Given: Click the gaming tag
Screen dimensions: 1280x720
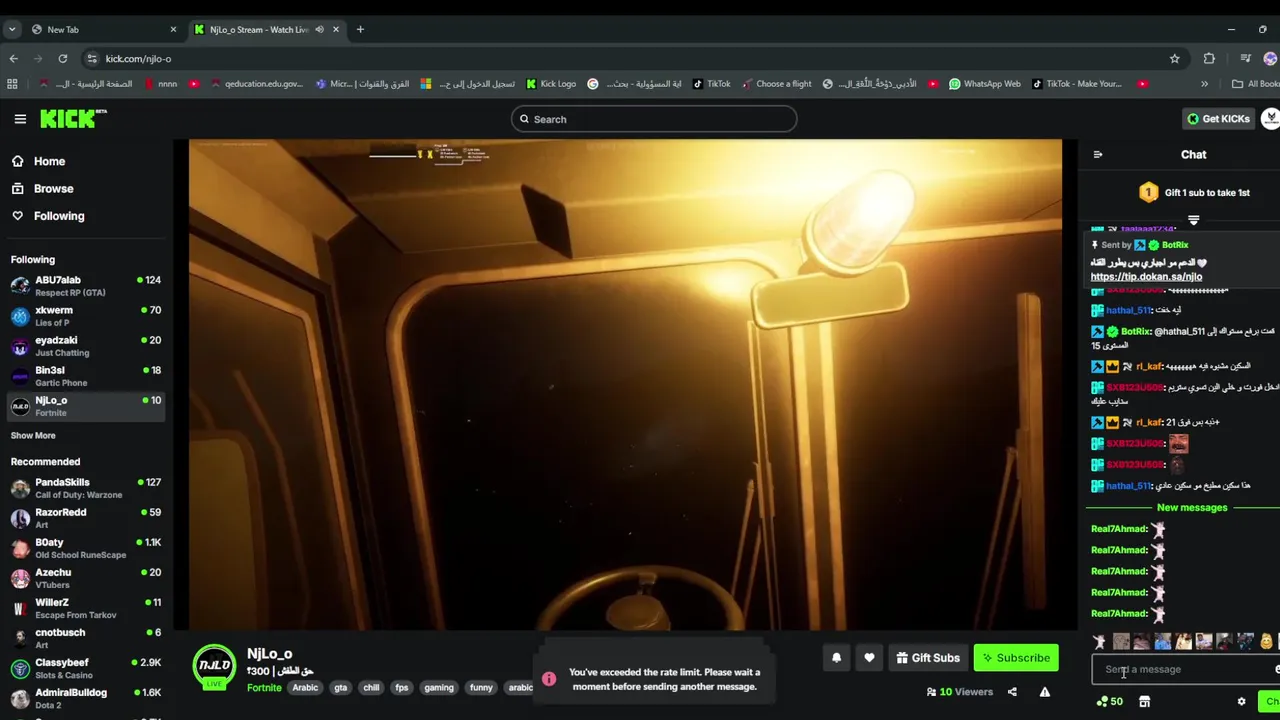Looking at the screenshot, I should [x=439, y=688].
